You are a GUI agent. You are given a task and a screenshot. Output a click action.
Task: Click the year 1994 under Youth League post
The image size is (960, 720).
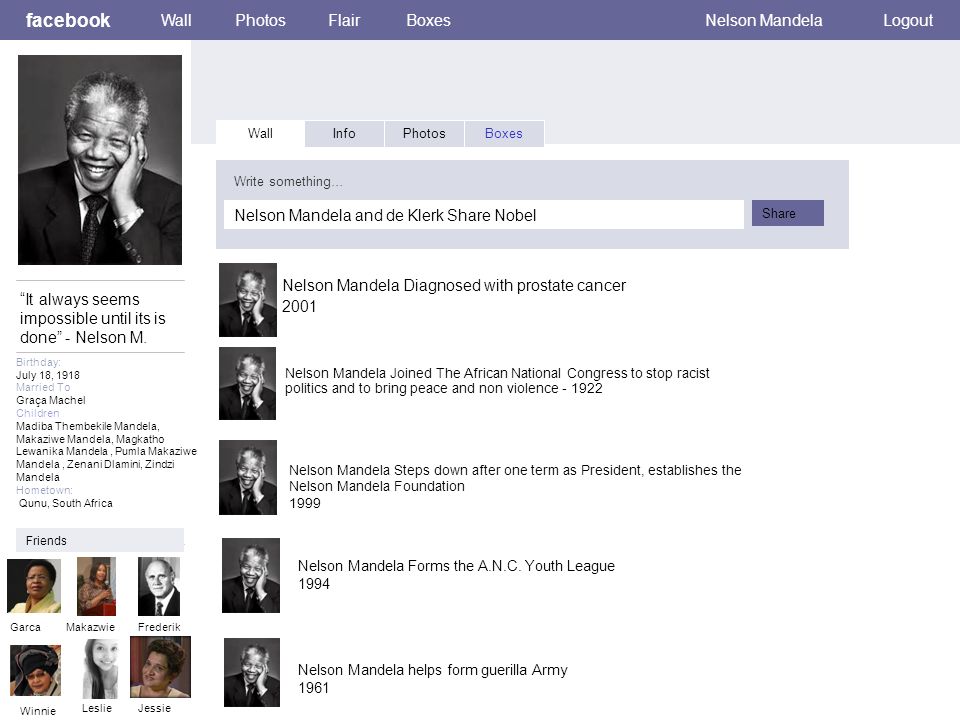coord(314,584)
